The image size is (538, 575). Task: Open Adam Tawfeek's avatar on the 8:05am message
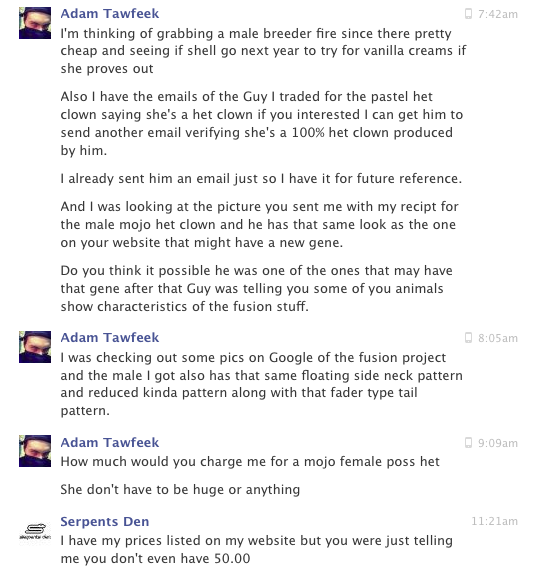(x=35, y=347)
